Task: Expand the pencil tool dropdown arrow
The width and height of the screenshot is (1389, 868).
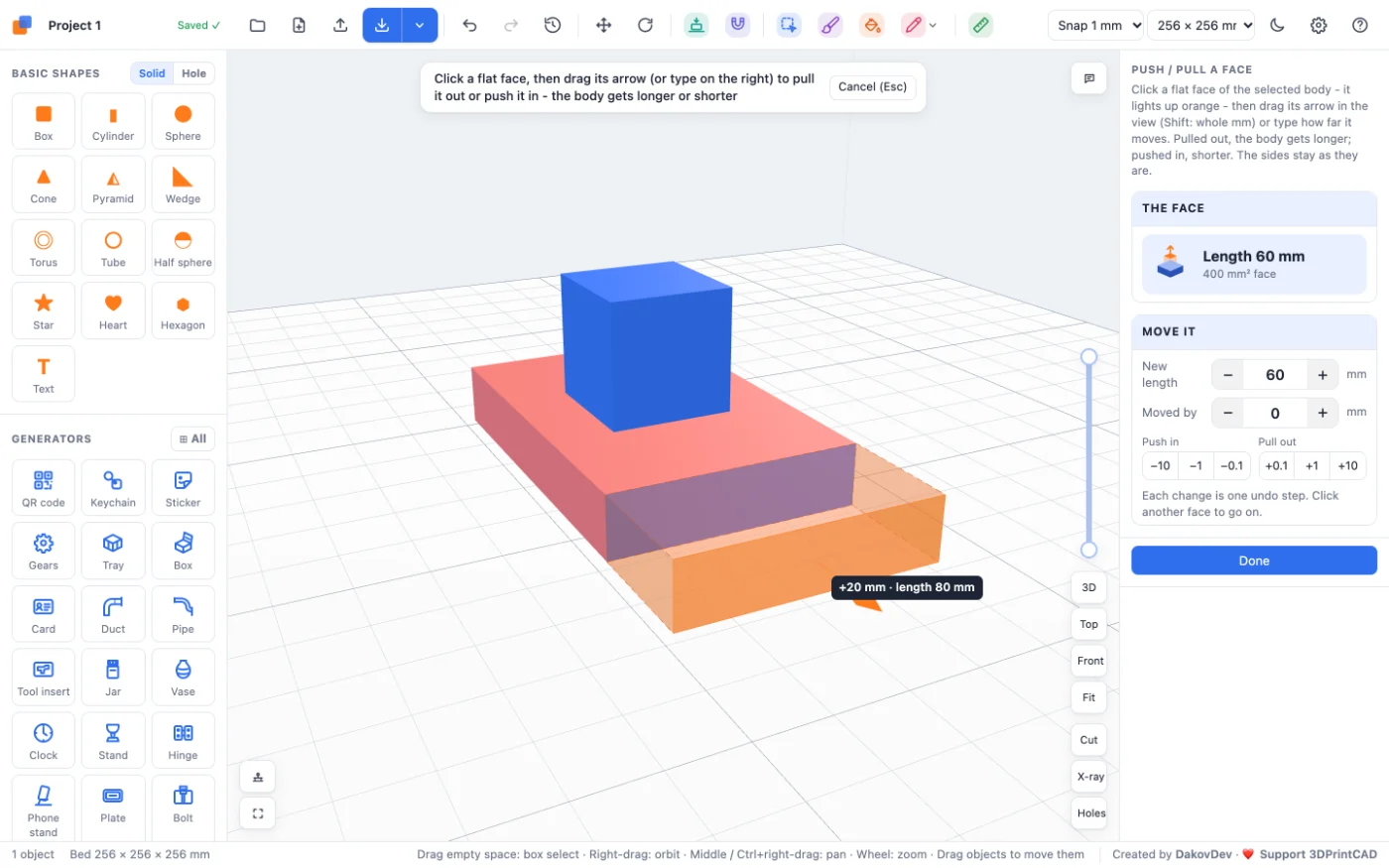Action: coord(933,26)
